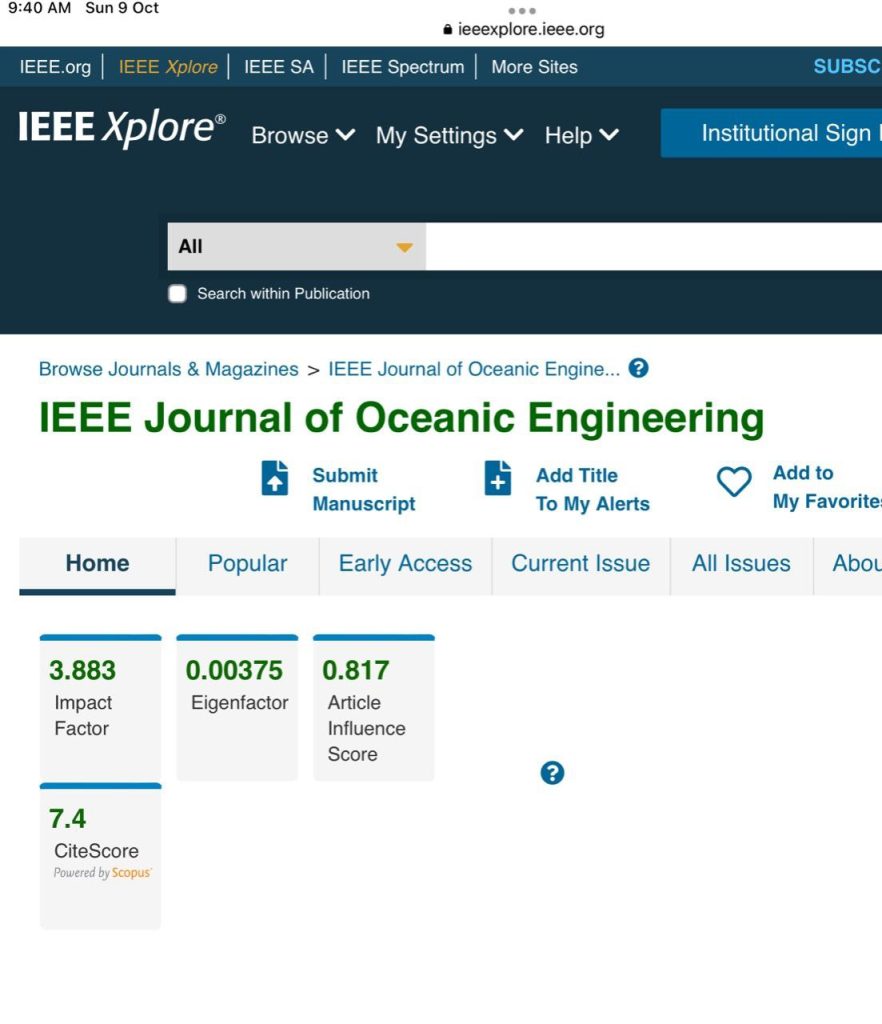Click the Powered by Scopus label
This screenshot has height=1024, width=882.
coord(102,872)
